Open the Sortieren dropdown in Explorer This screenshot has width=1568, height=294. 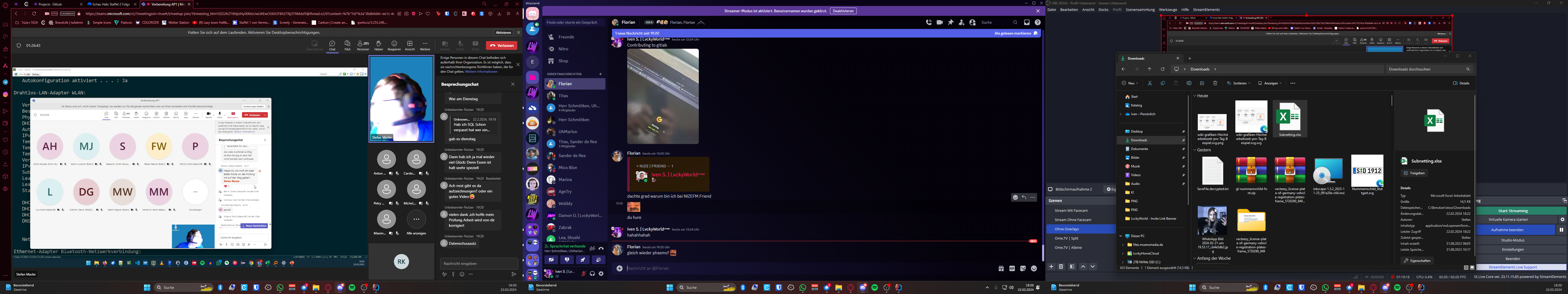[x=1239, y=83]
